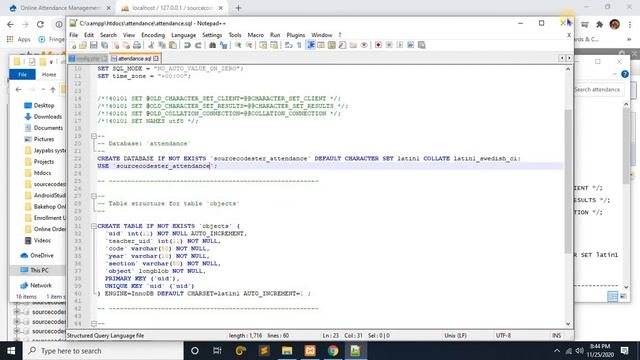Image resolution: width=640 pixels, height=360 pixels.
Task: Open Find with the binoculars icon
Action: (x=212, y=45)
